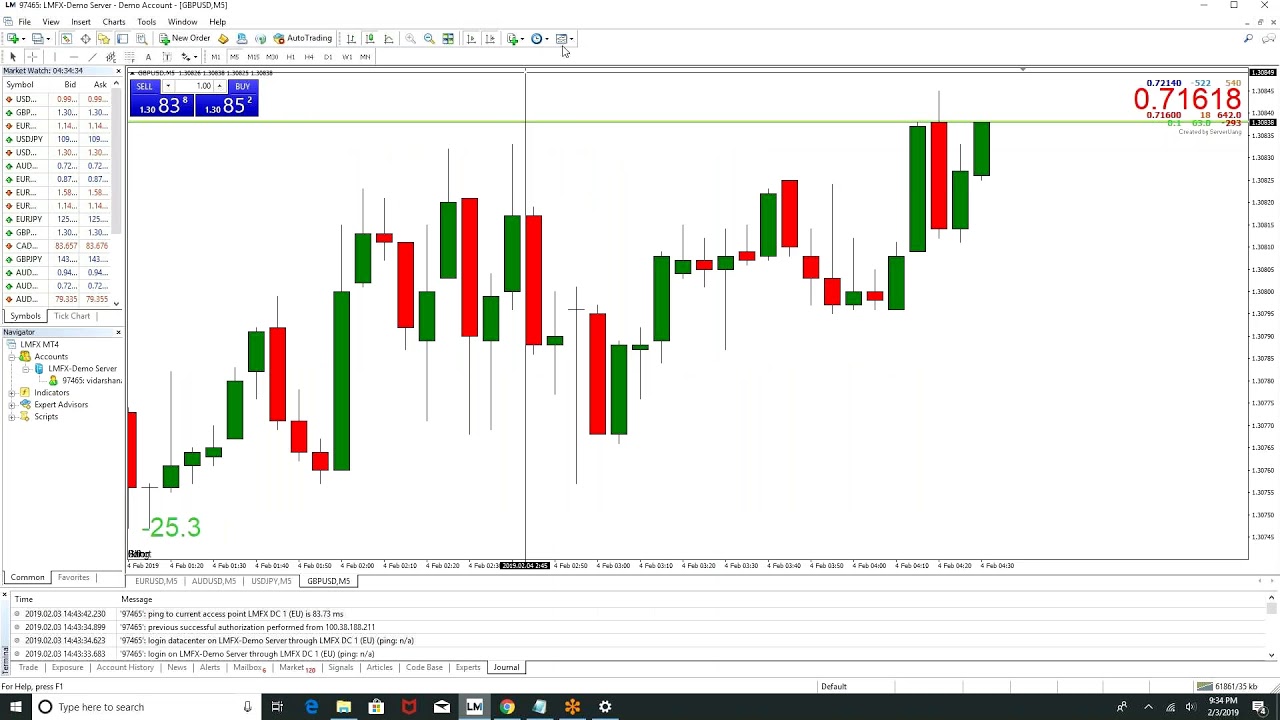
Task: Switch to Tick Chart tab
Action: (72, 316)
